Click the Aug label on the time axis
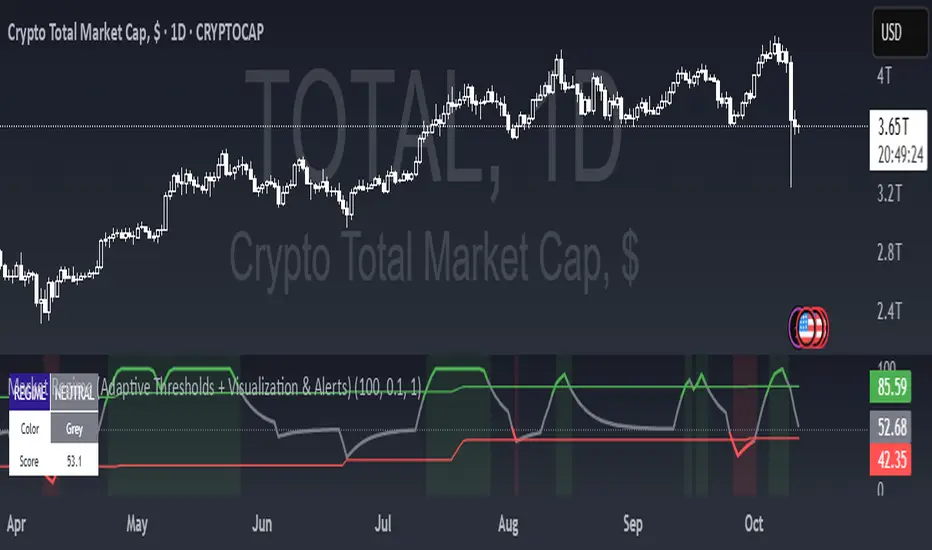The image size is (932, 550). 507,522
